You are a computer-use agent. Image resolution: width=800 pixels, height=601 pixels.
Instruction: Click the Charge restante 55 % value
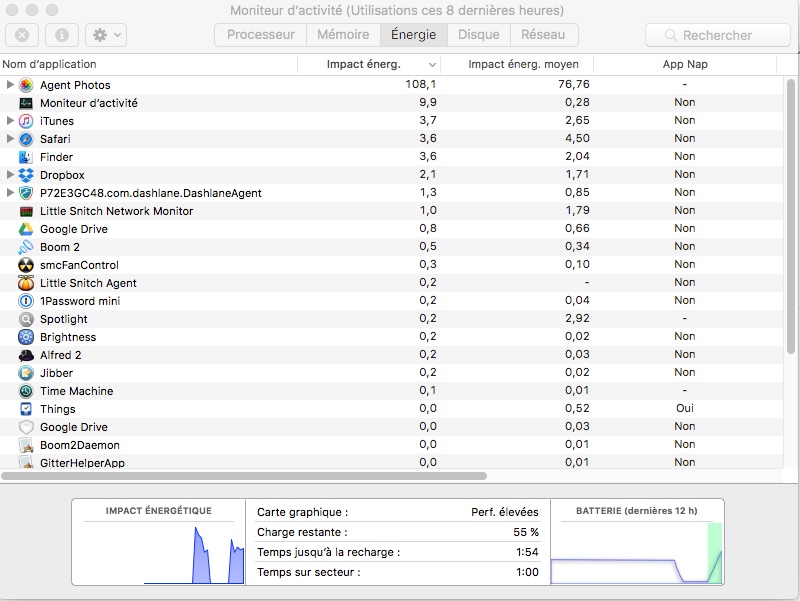526,532
